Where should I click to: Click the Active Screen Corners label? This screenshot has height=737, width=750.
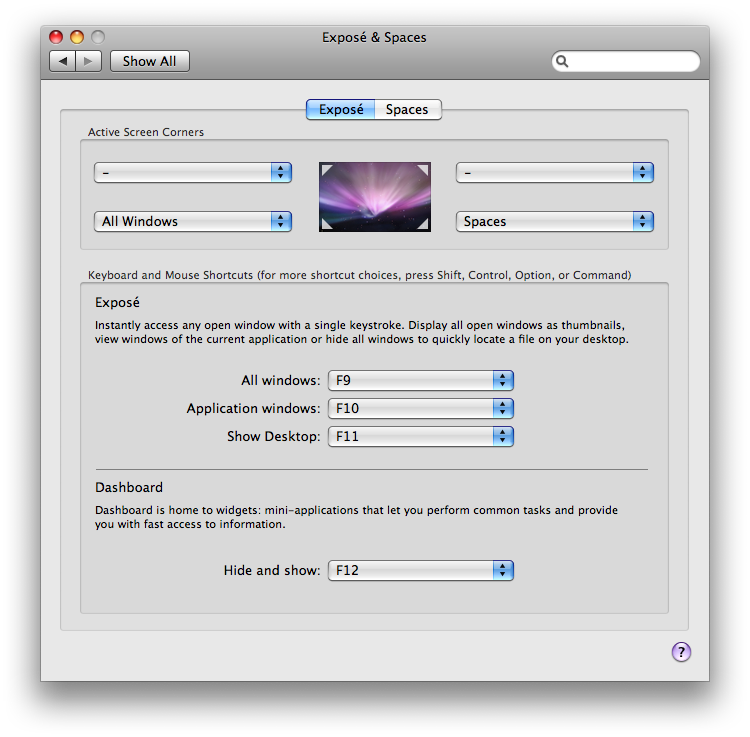click(146, 132)
